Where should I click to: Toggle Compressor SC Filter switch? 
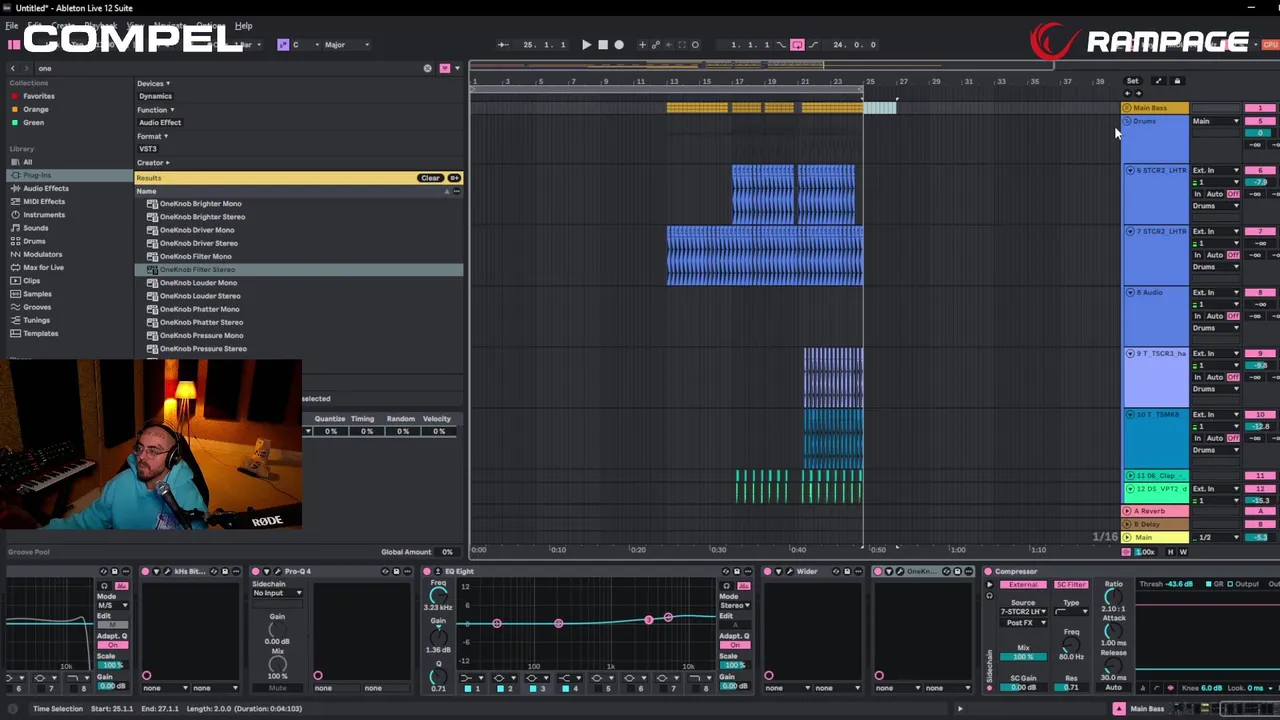(1070, 585)
